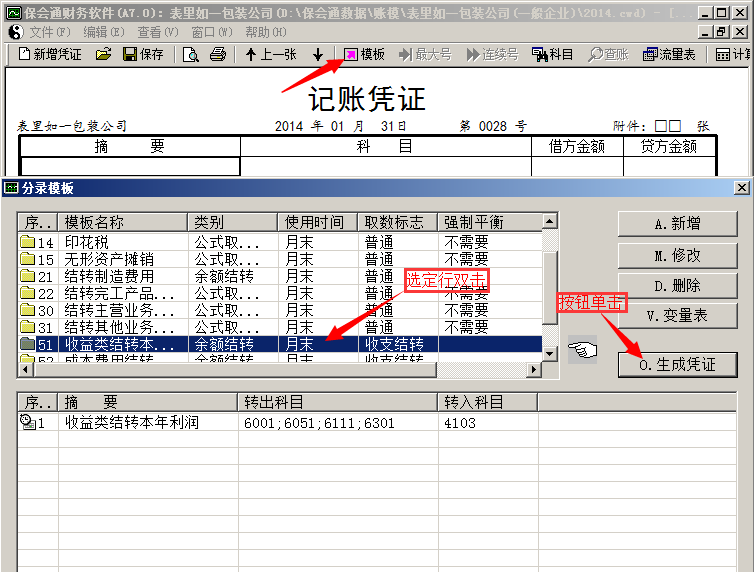Click the M.修改 button
The image size is (754, 572).
coord(677,255)
